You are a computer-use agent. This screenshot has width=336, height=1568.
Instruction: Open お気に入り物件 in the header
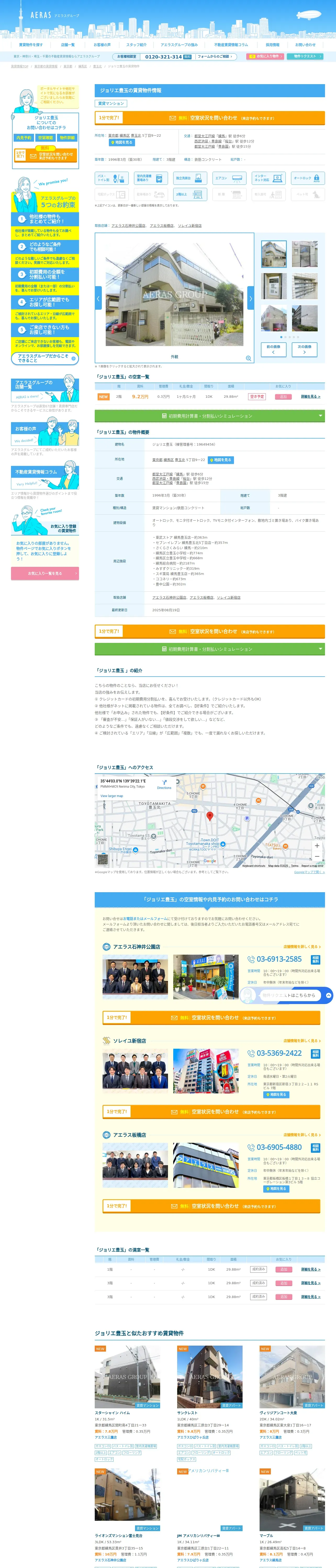pyautogui.click(x=265, y=57)
